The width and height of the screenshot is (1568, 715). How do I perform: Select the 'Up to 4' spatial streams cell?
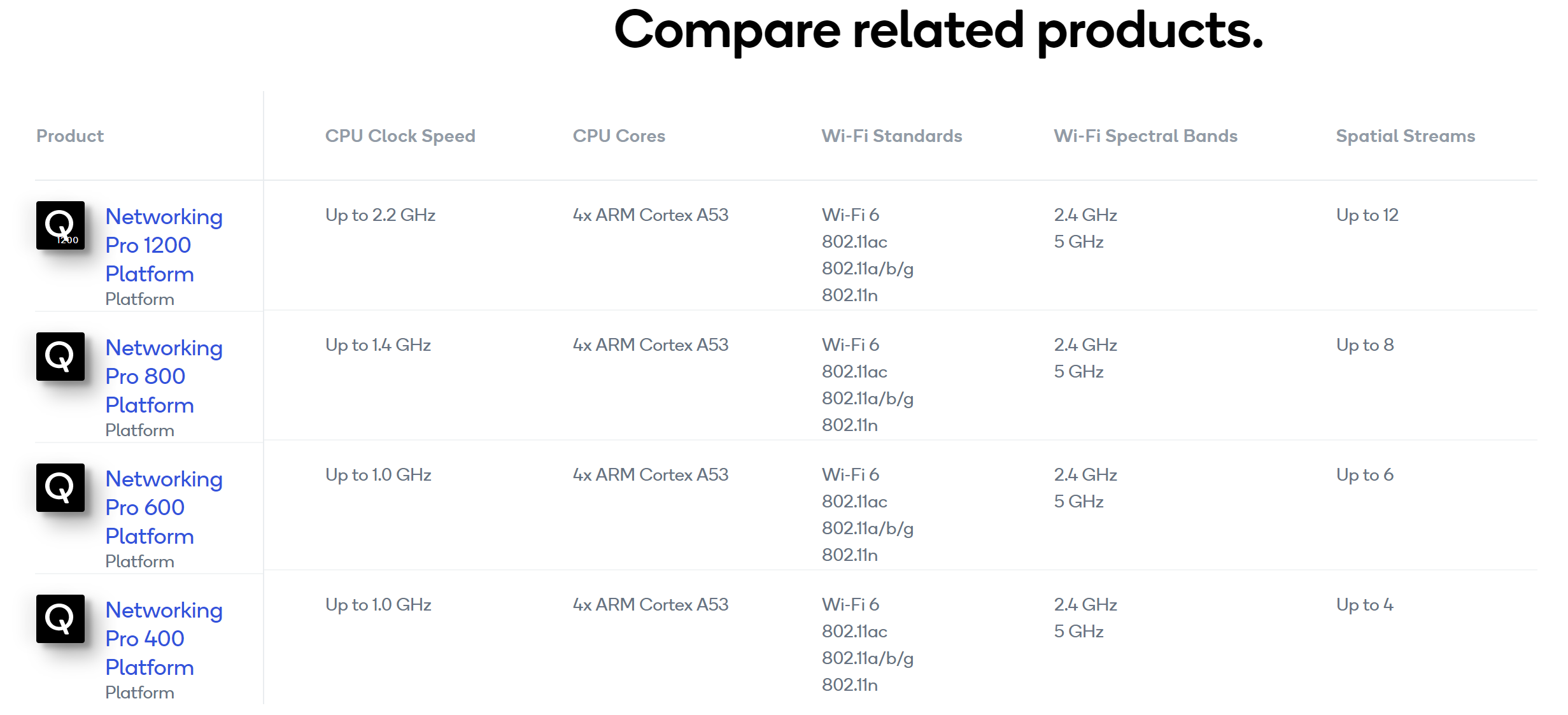point(1365,605)
